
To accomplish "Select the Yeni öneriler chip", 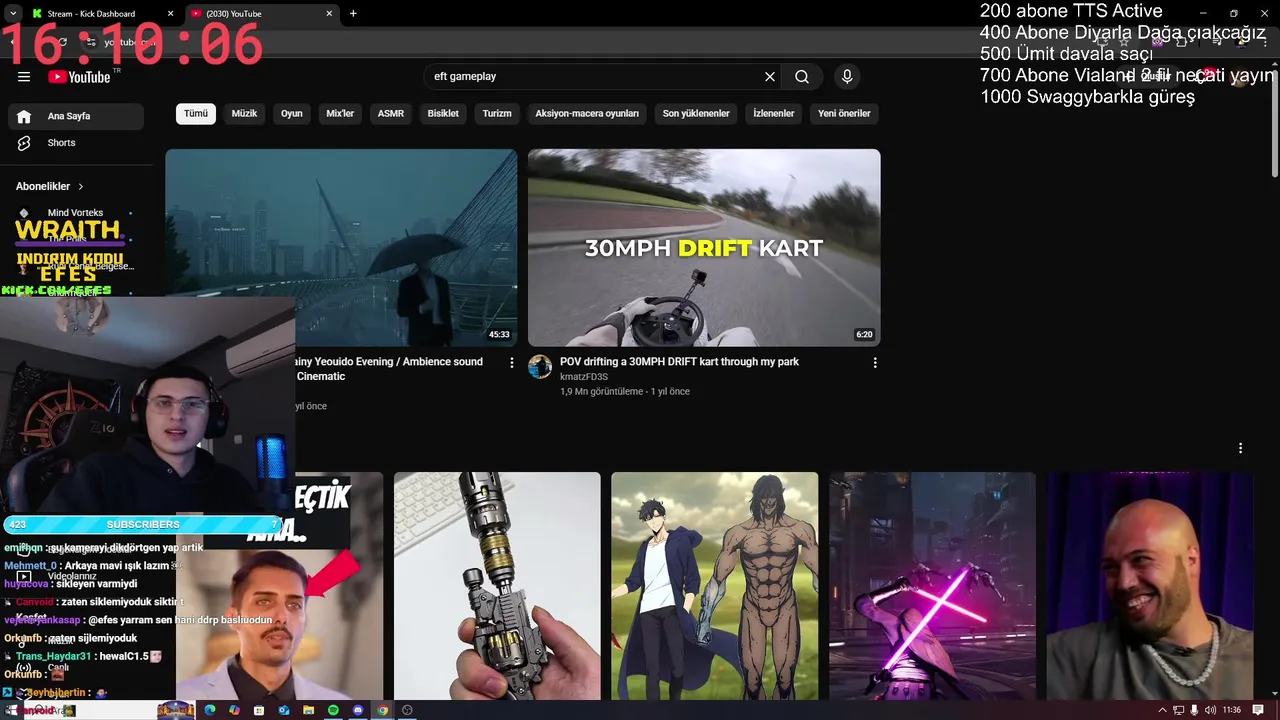I will [x=844, y=113].
